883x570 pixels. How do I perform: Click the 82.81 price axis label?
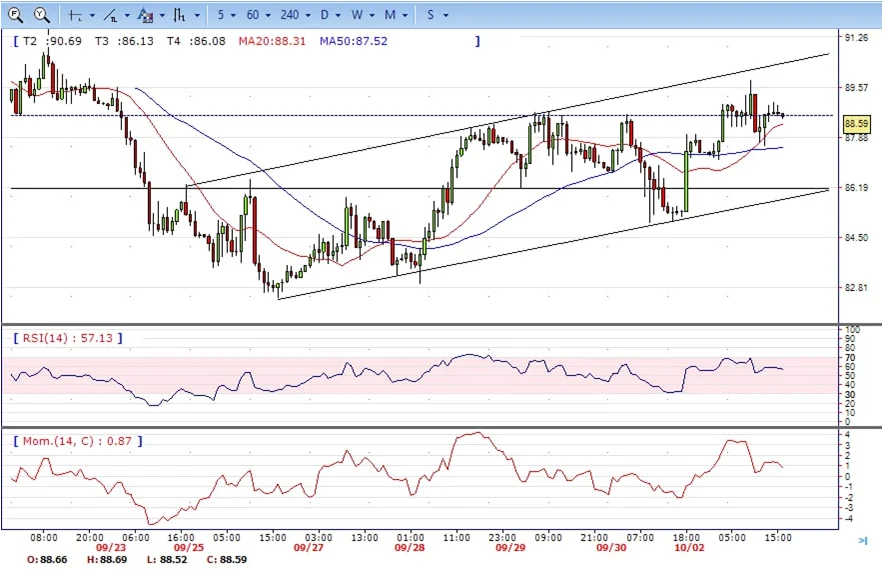pyautogui.click(x=857, y=288)
